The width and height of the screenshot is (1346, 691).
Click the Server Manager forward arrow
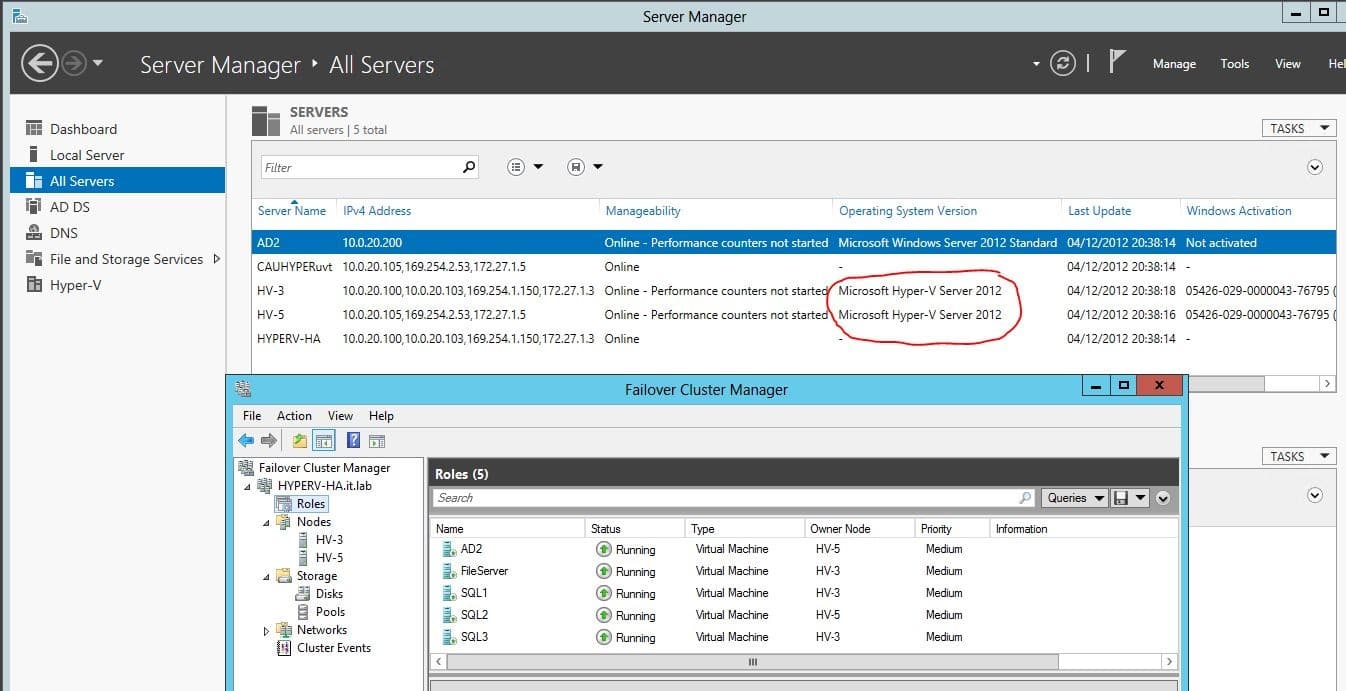point(74,64)
